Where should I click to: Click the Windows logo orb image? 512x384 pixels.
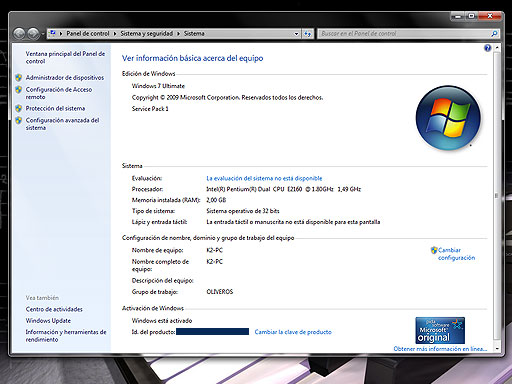point(448,118)
